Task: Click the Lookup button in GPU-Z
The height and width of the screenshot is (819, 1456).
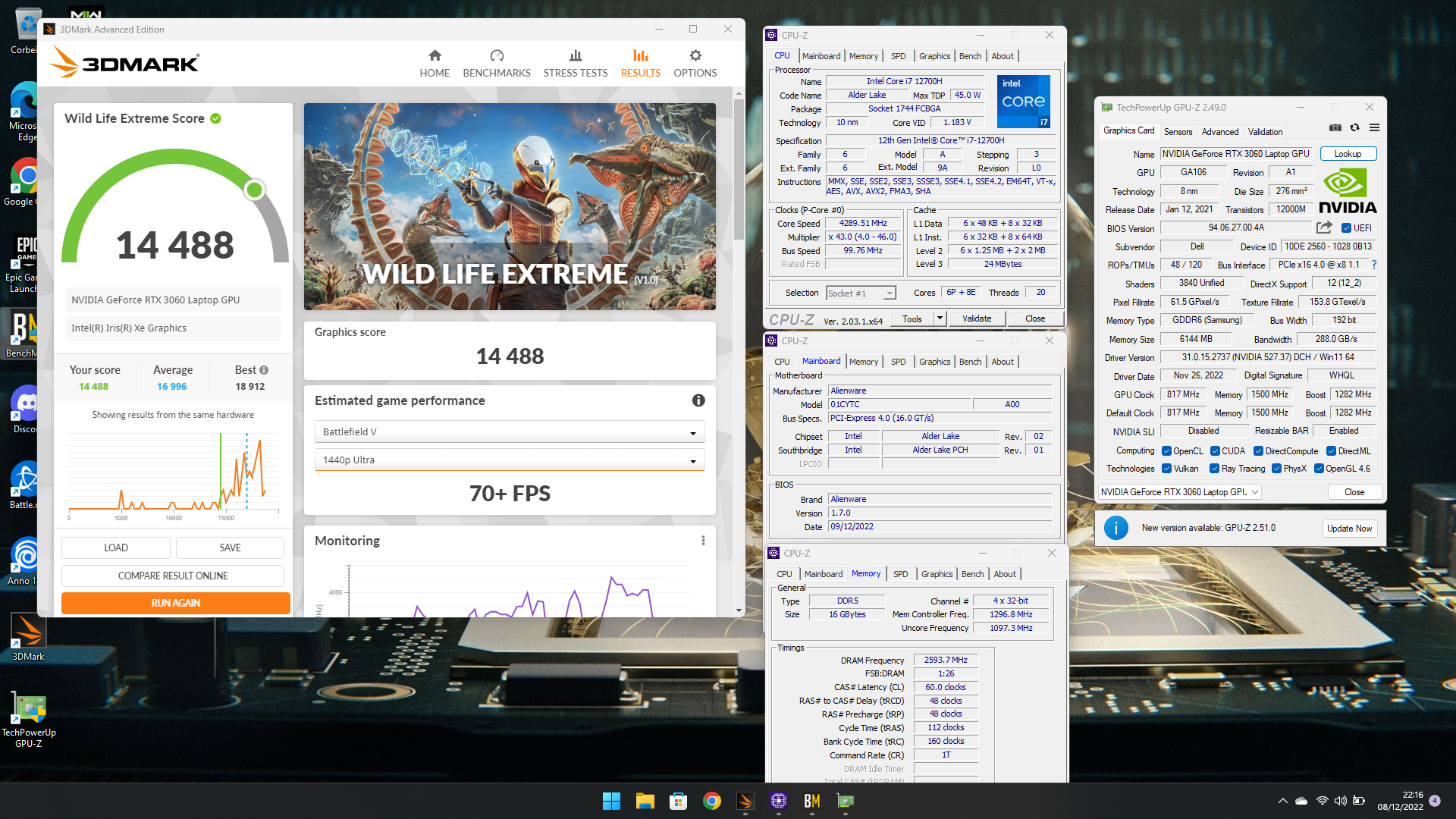Action: (x=1348, y=153)
